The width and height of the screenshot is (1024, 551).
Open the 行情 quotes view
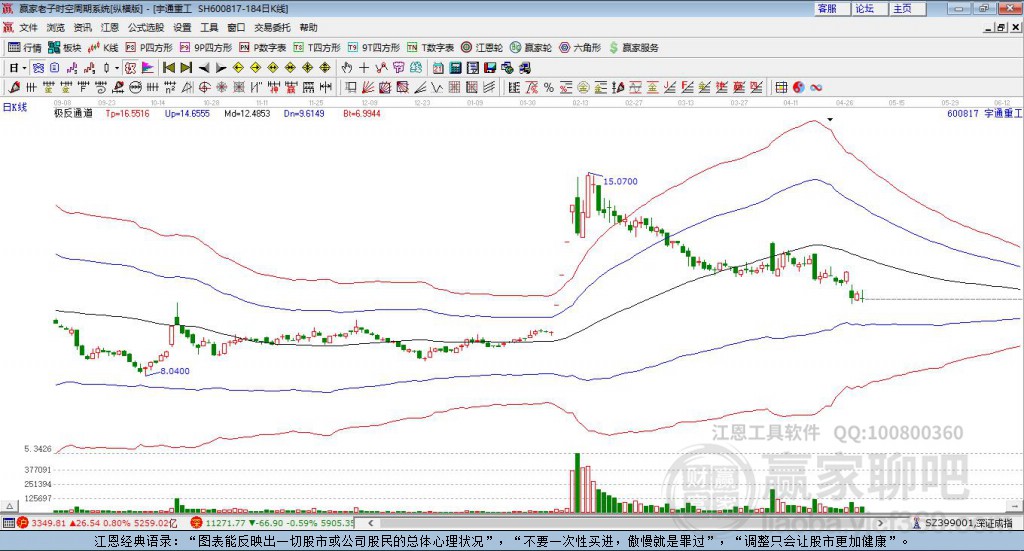[x=24, y=48]
